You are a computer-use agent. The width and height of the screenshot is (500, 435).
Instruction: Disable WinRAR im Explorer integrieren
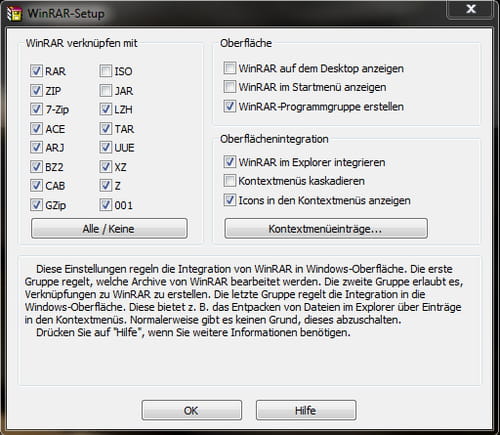(230, 162)
